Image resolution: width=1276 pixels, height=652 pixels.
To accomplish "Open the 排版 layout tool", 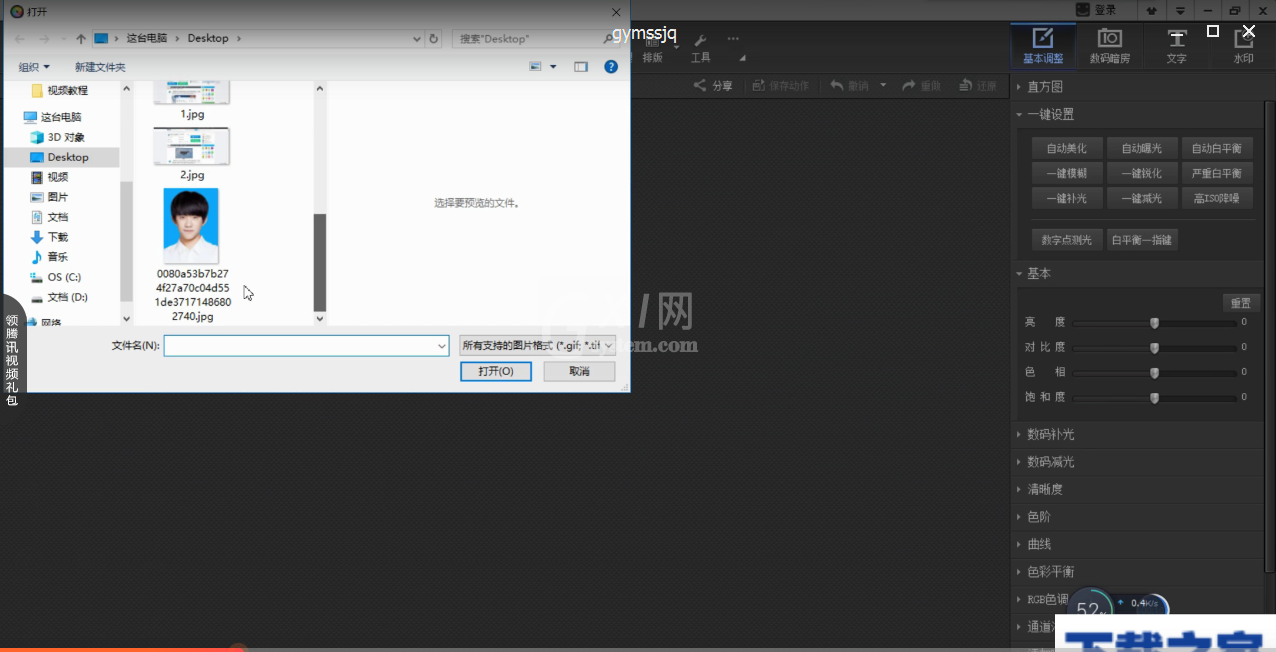I will pos(652,47).
